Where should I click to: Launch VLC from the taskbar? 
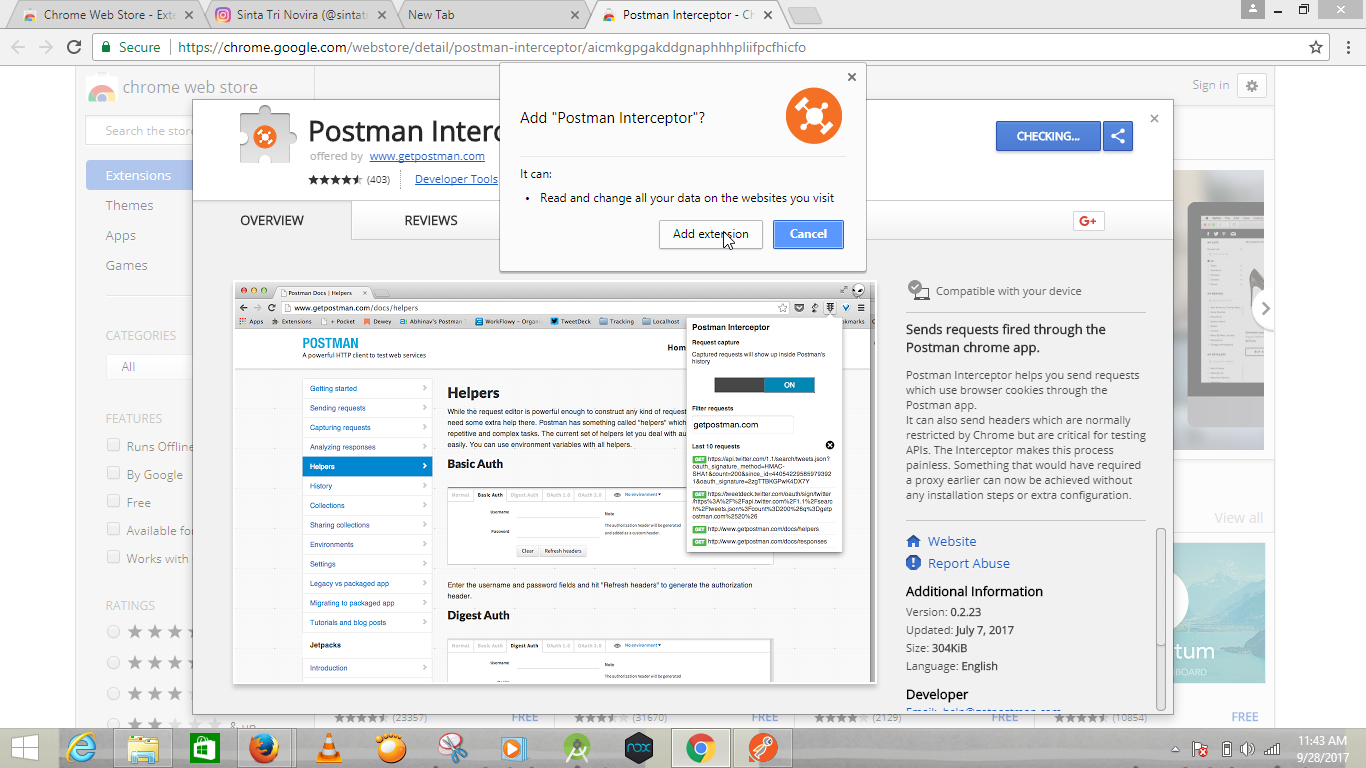328,747
